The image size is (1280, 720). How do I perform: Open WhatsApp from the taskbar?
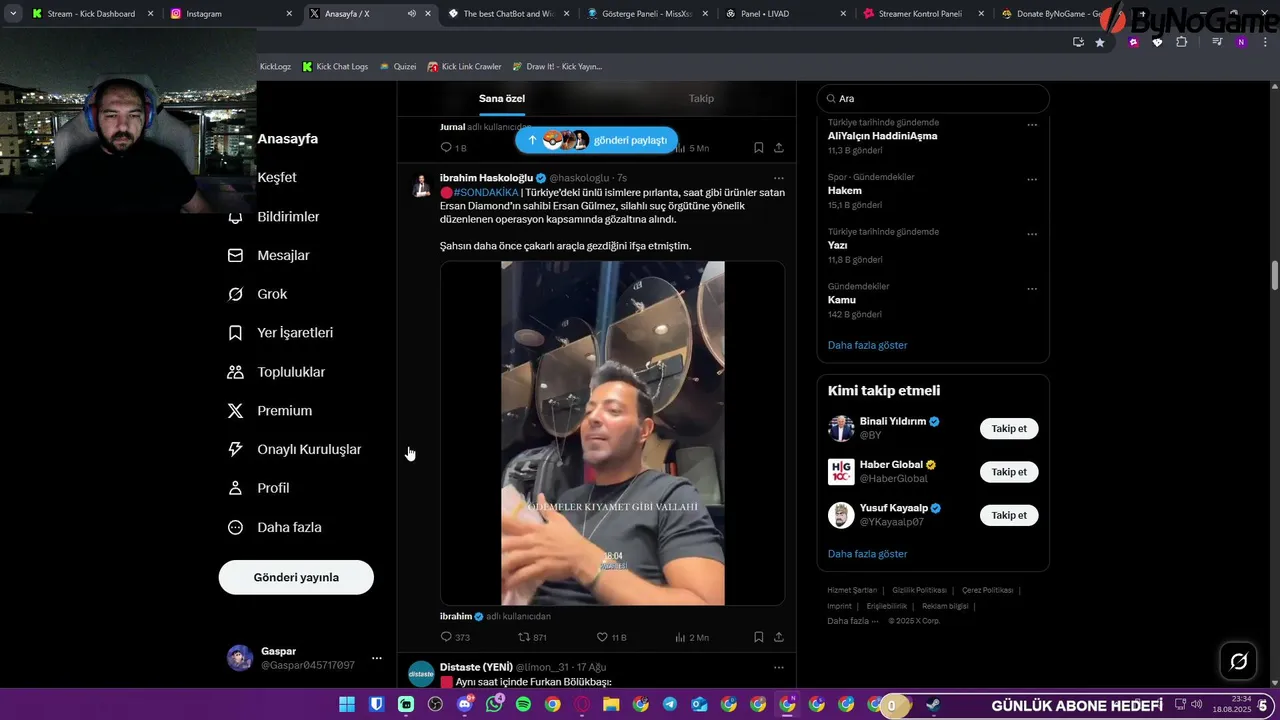[494, 704]
